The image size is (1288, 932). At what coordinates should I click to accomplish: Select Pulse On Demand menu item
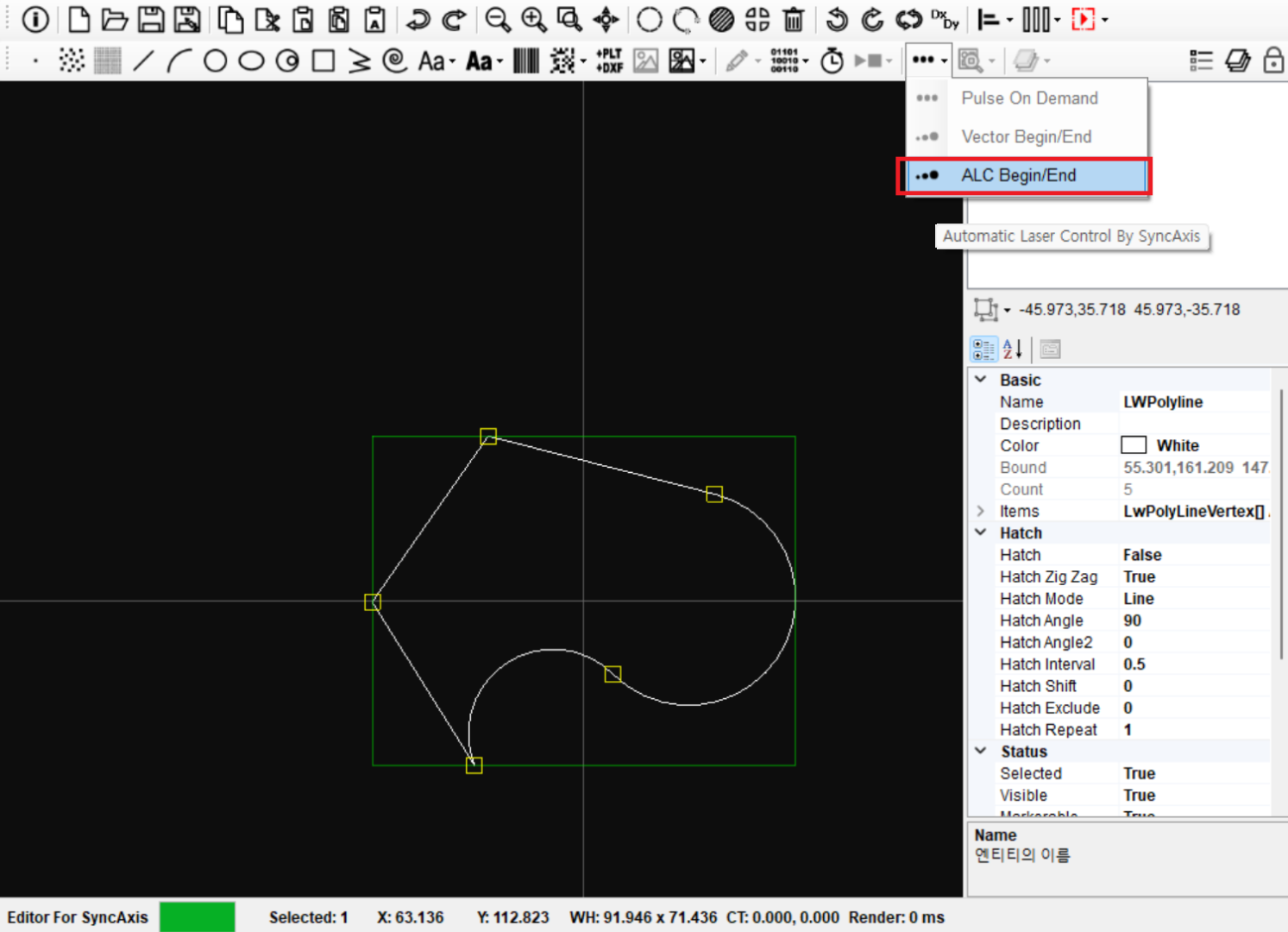[x=1027, y=98]
